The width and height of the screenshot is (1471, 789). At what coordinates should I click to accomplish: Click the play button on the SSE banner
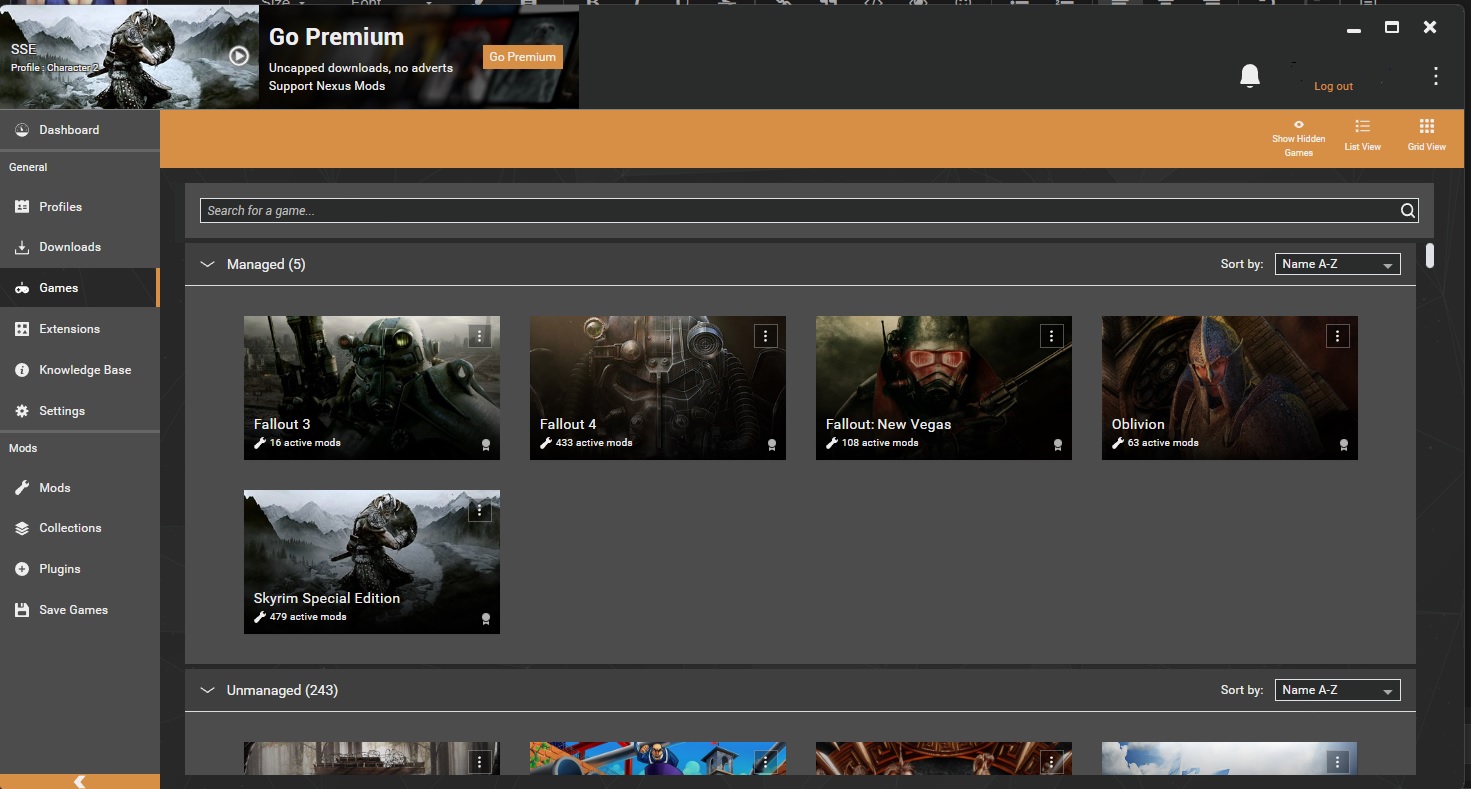click(x=238, y=56)
